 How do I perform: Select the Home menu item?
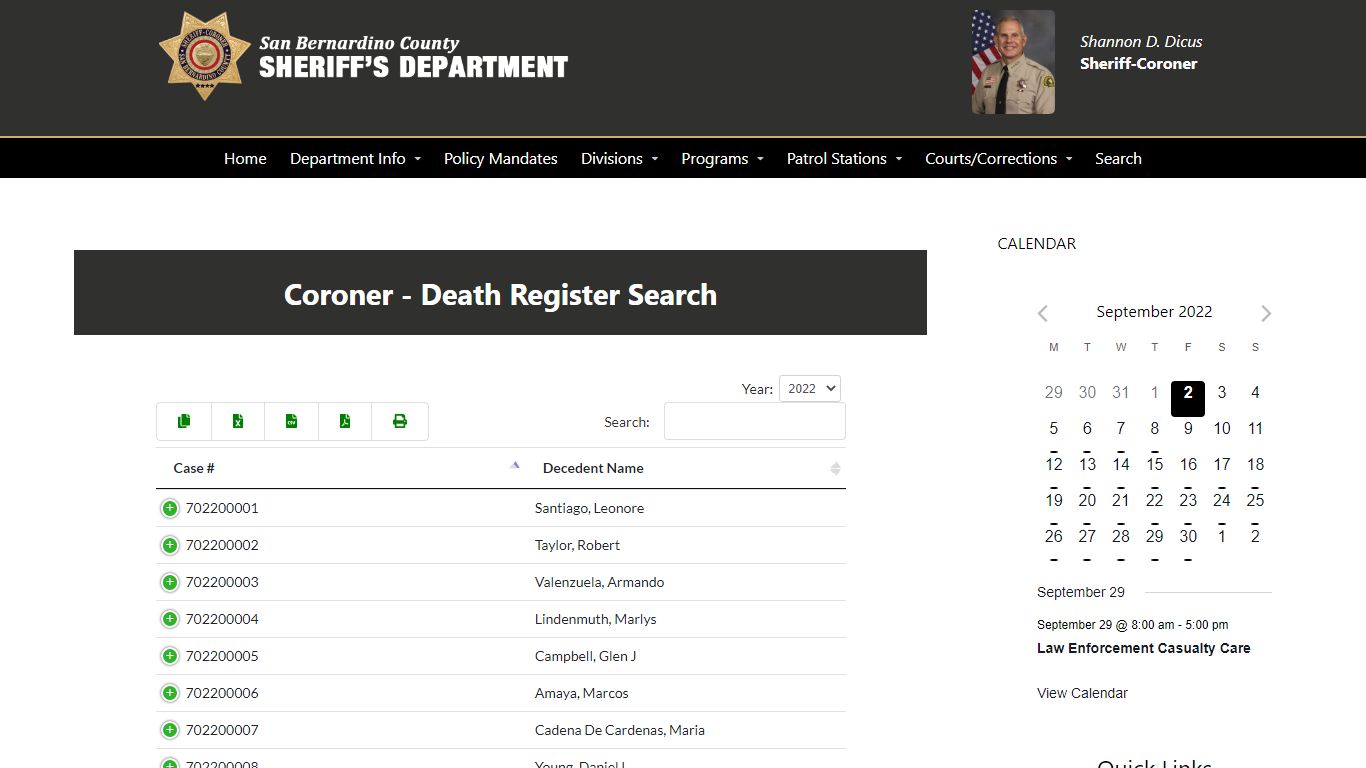coord(245,158)
